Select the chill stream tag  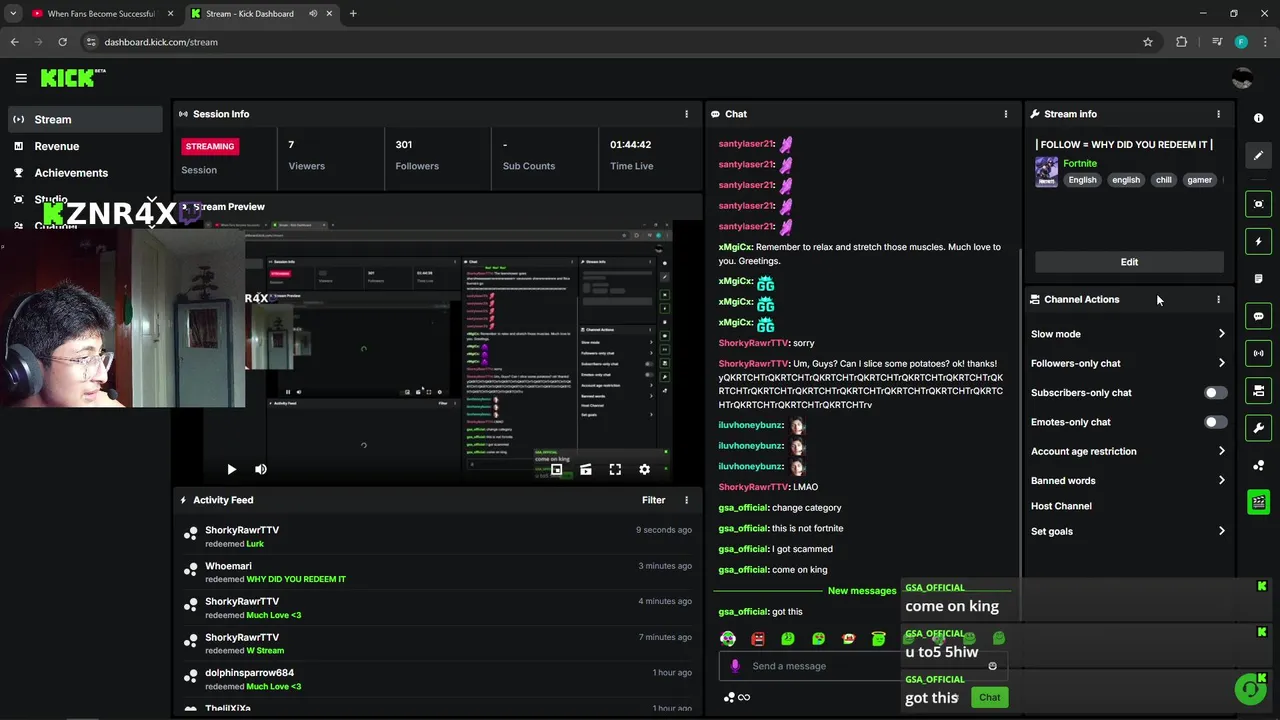[x=1163, y=180]
